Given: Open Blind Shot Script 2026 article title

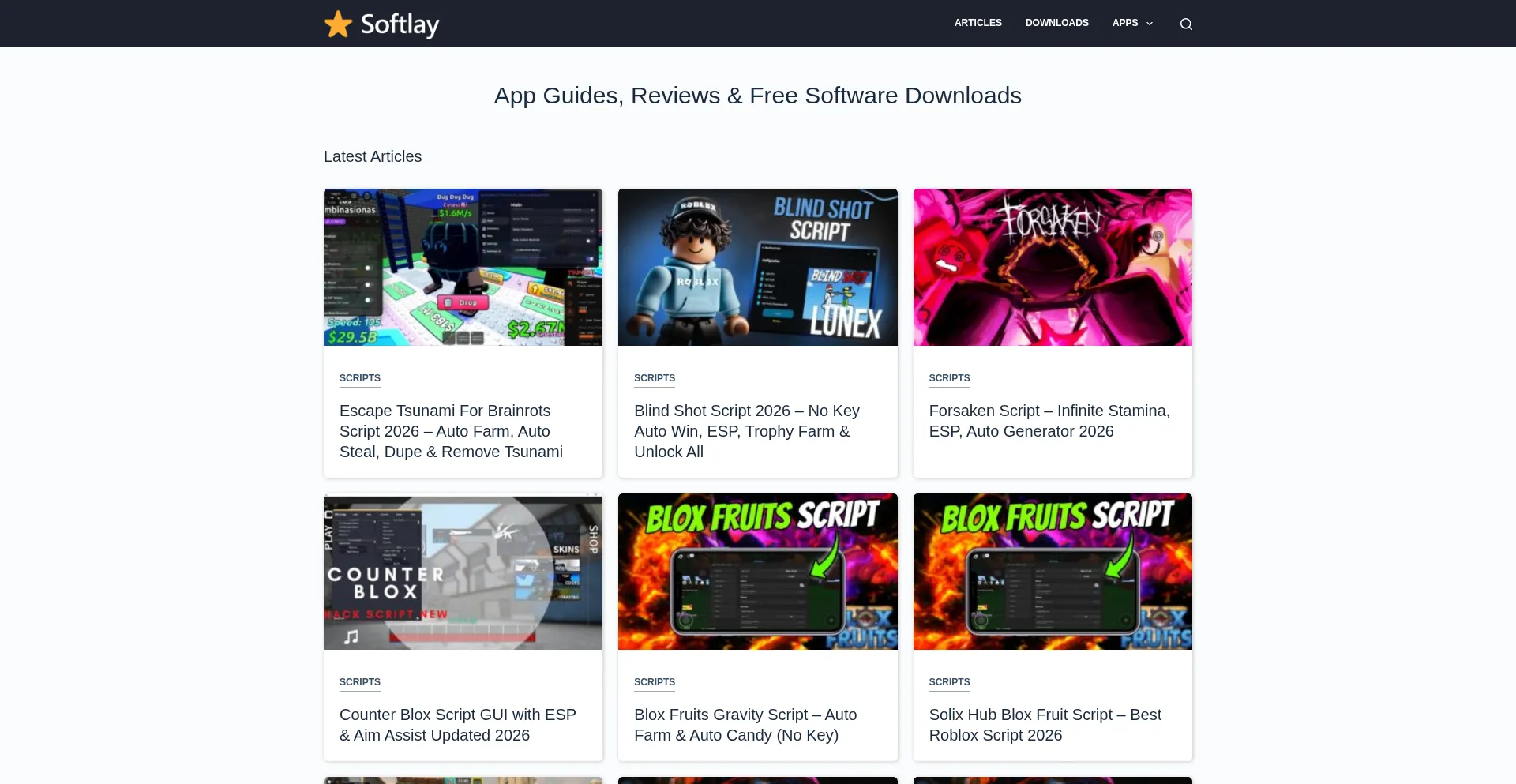Looking at the screenshot, I should 747,431.
